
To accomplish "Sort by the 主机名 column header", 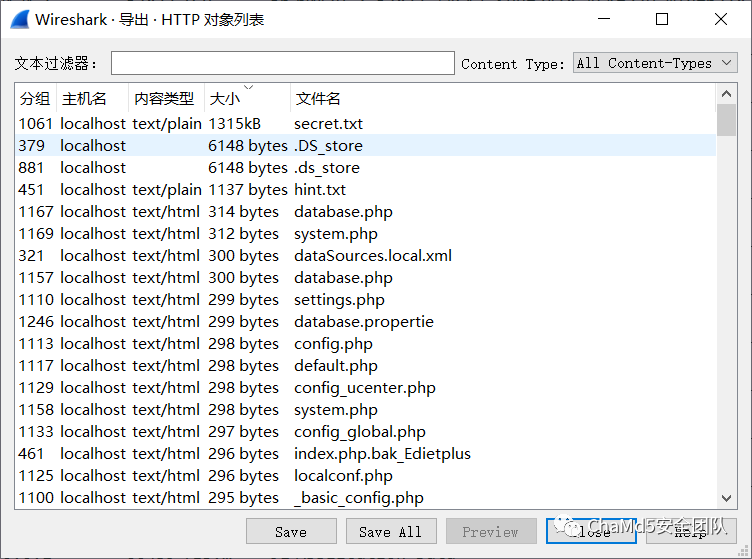I will [x=92, y=99].
